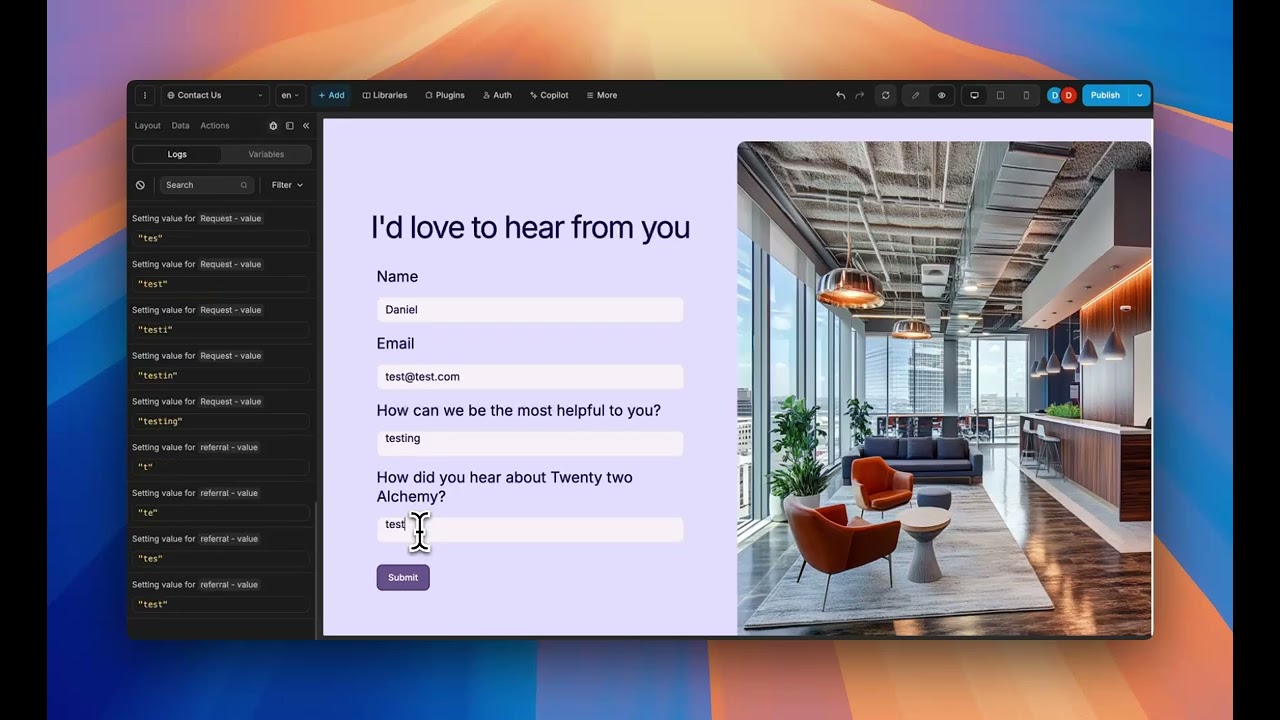
Task: Click the referral field containing test
Action: point(530,529)
